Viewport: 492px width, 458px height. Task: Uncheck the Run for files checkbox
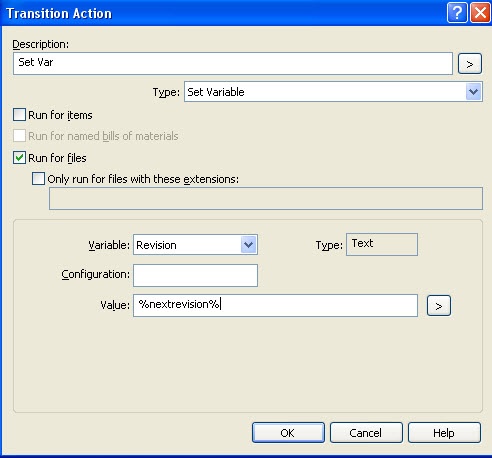(19, 157)
